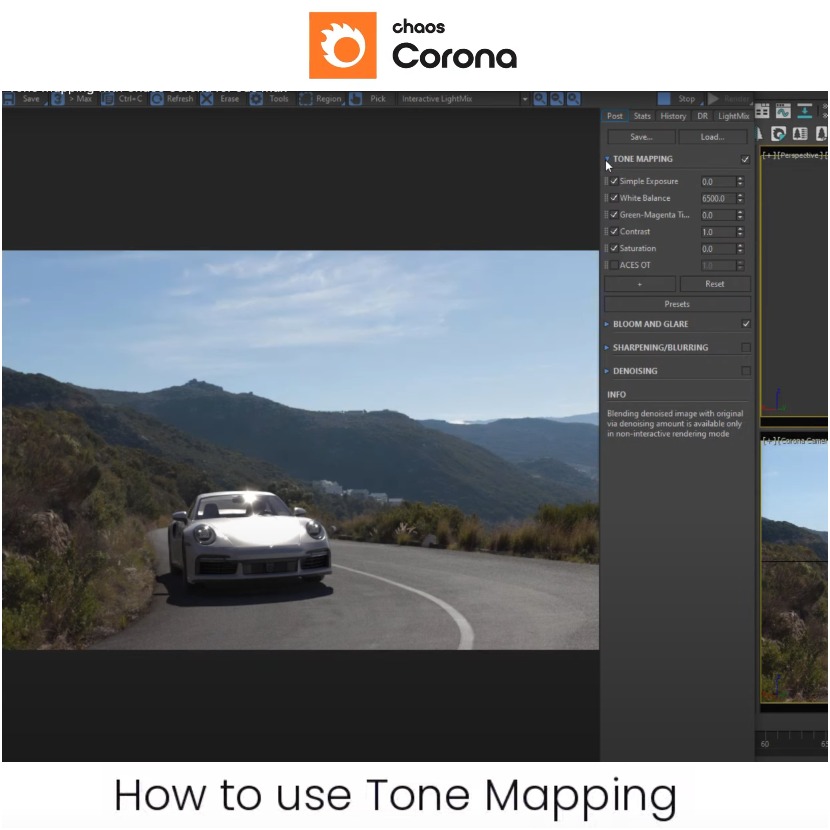Toggle the Bloom and Glare checkbox
The height and width of the screenshot is (830, 830).
click(x=746, y=324)
